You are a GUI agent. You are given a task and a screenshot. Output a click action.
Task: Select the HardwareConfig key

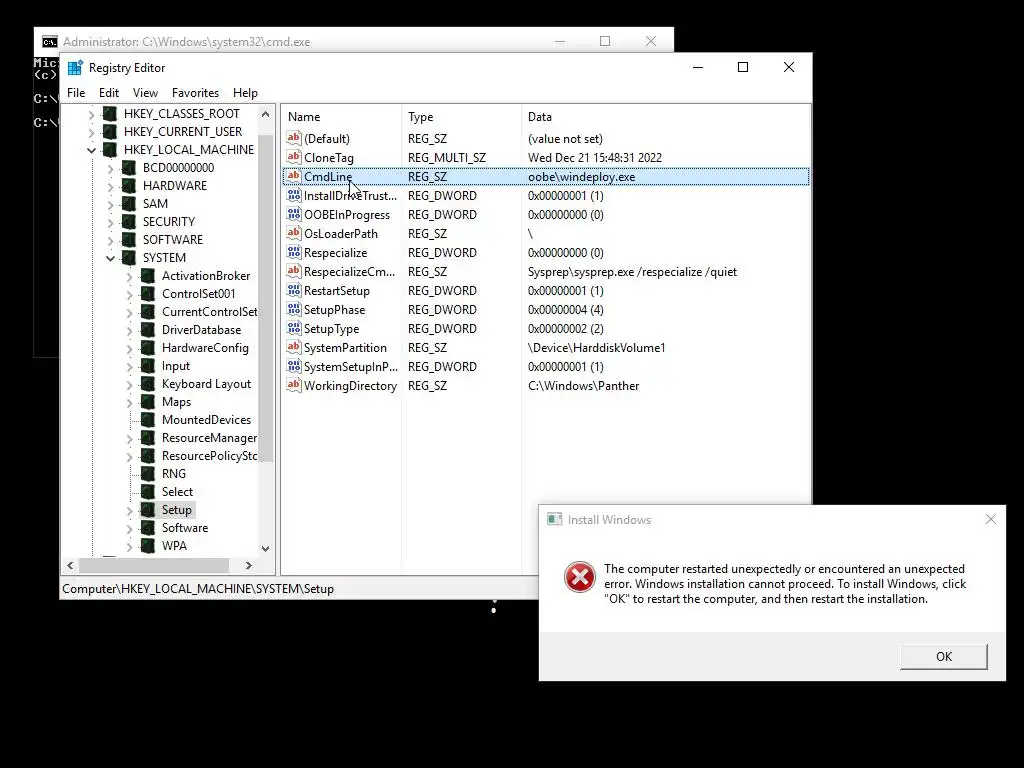(205, 348)
